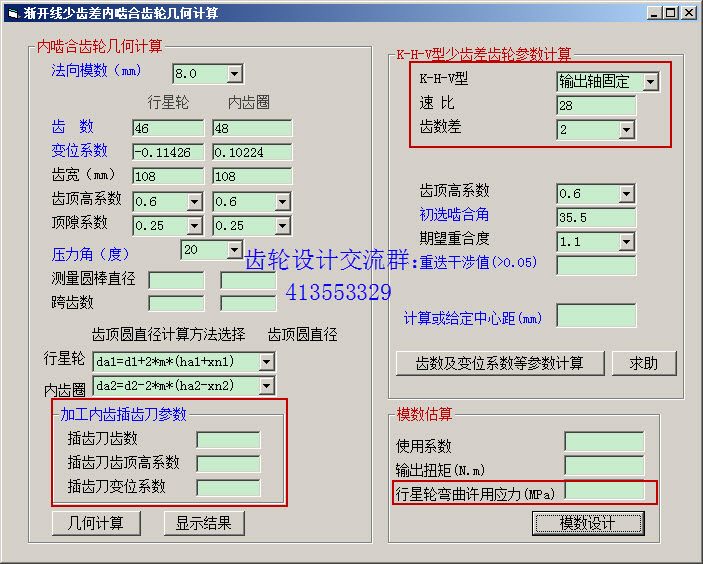The width and height of the screenshot is (703, 564).
Task: Click the 速比 field showing 28
Action: click(596, 105)
